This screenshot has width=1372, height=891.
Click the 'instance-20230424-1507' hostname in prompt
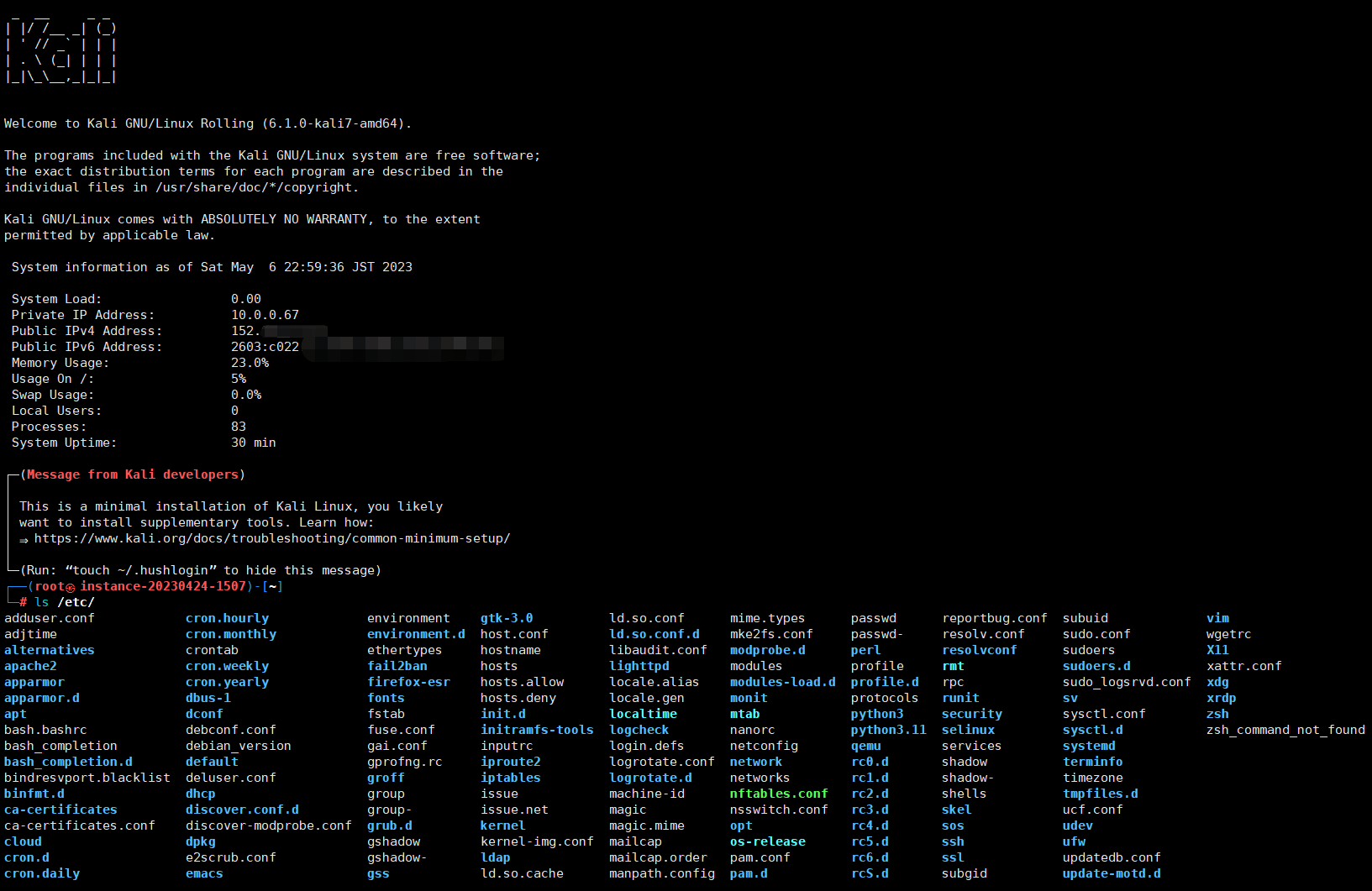[163, 586]
